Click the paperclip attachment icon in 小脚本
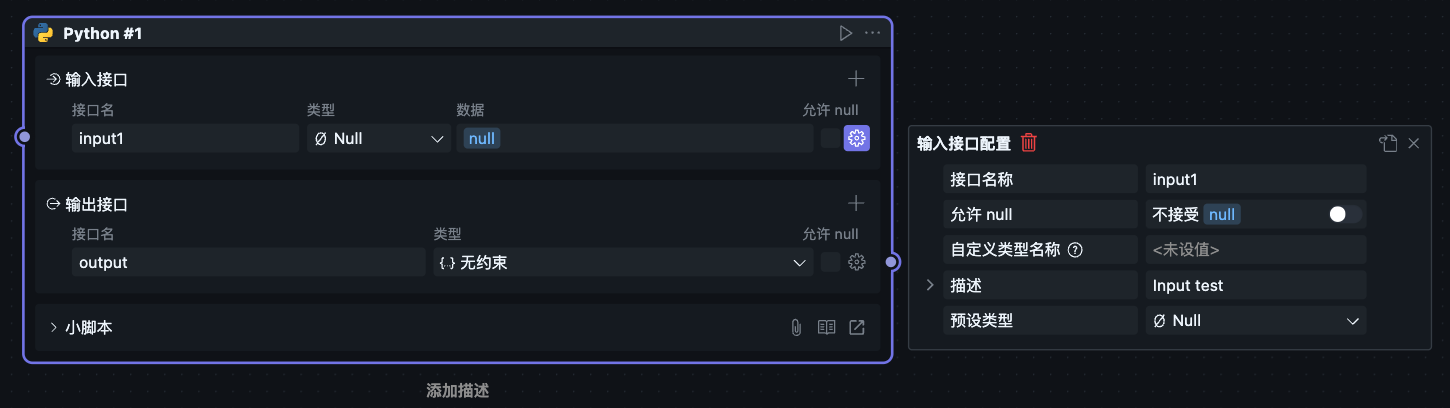Screen dimensions: 1450x408 point(796,327)
